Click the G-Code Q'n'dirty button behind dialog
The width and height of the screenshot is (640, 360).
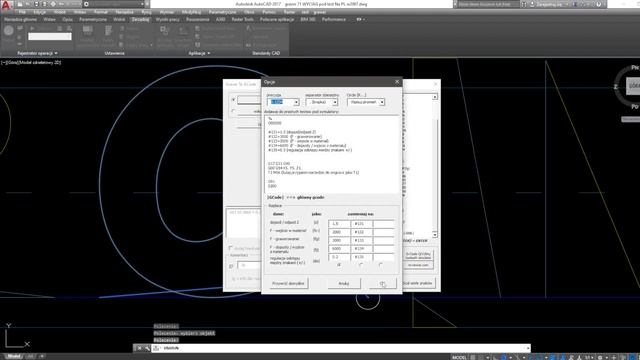pos(418,256)
